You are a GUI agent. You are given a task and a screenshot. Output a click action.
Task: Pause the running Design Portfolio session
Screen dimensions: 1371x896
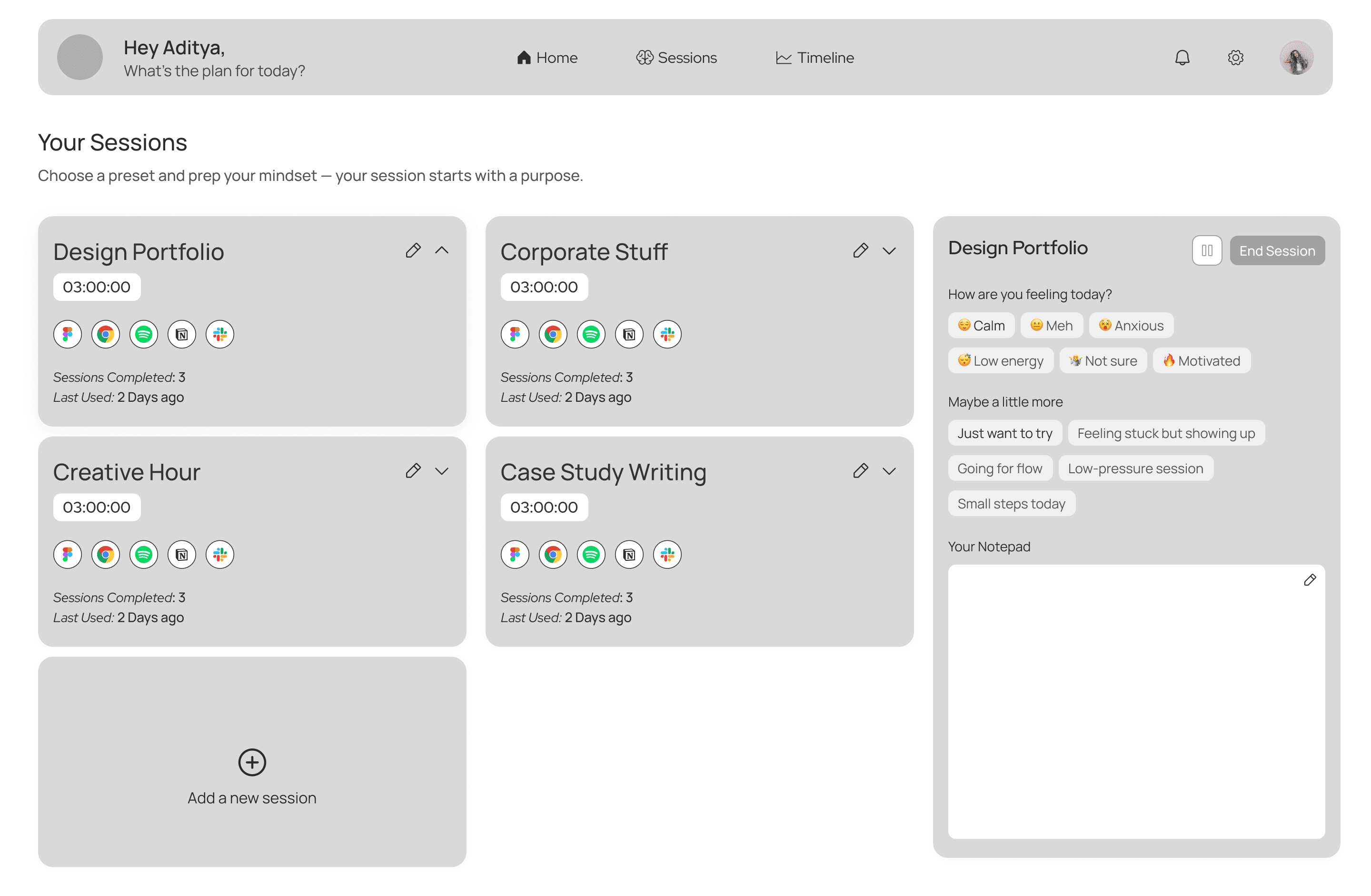1207,250
